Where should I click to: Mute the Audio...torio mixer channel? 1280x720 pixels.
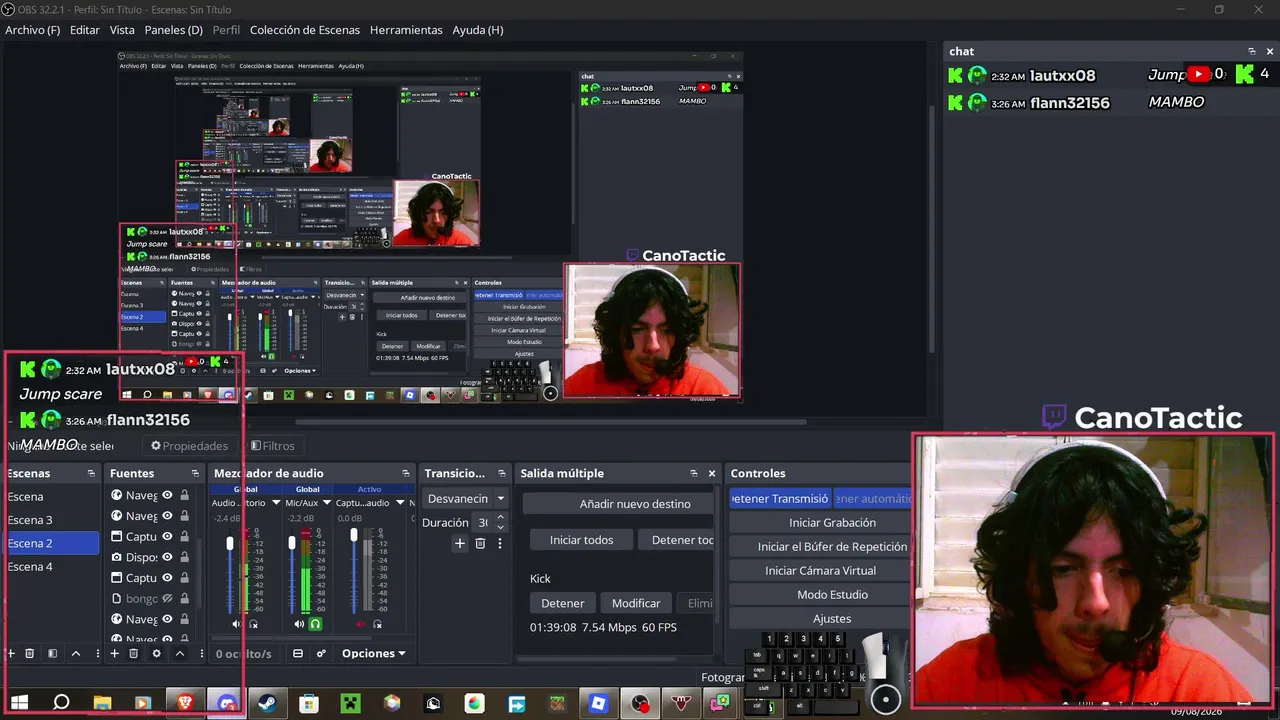pyautogui.click(x=237, y=624)
